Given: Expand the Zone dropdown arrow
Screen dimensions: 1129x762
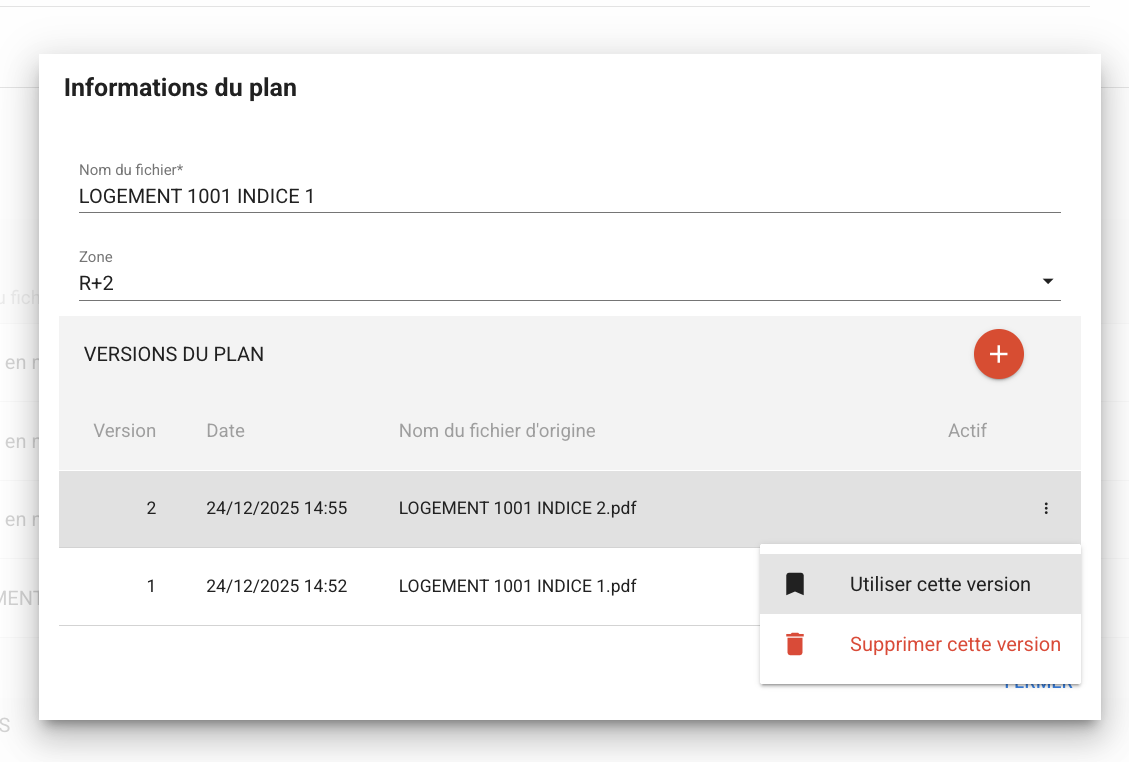Looking at the screenshot, I should click(1048, 282).
